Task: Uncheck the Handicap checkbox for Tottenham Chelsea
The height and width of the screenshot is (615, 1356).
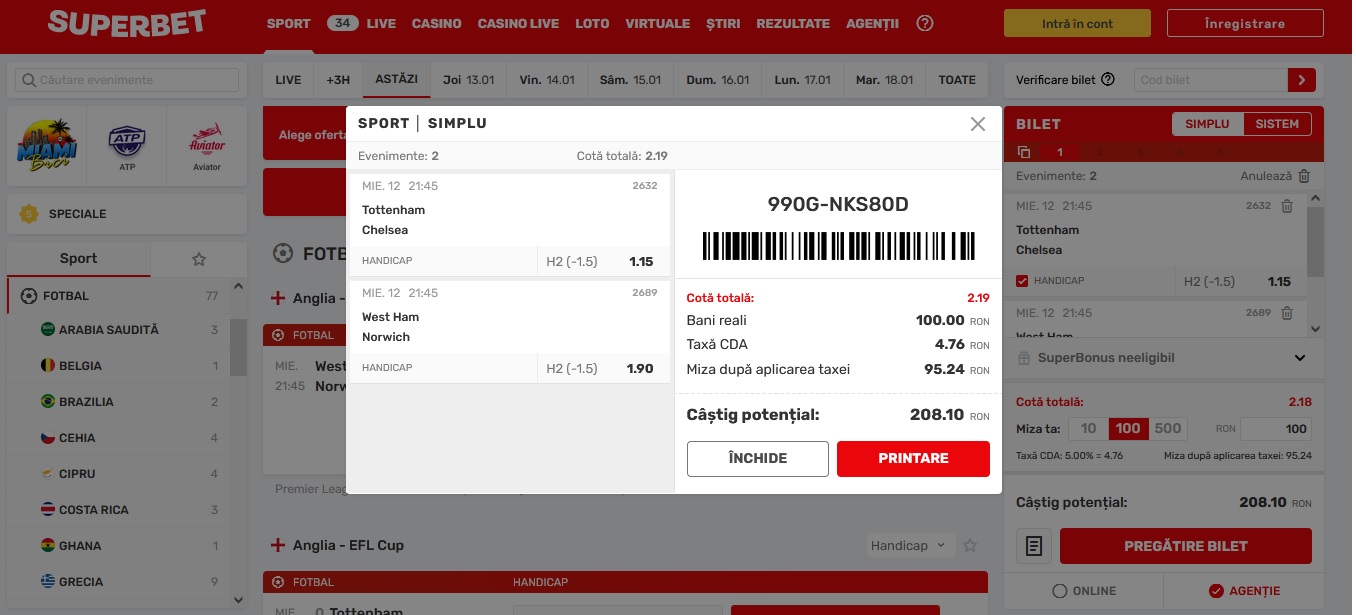Action: click(1022, 281)
